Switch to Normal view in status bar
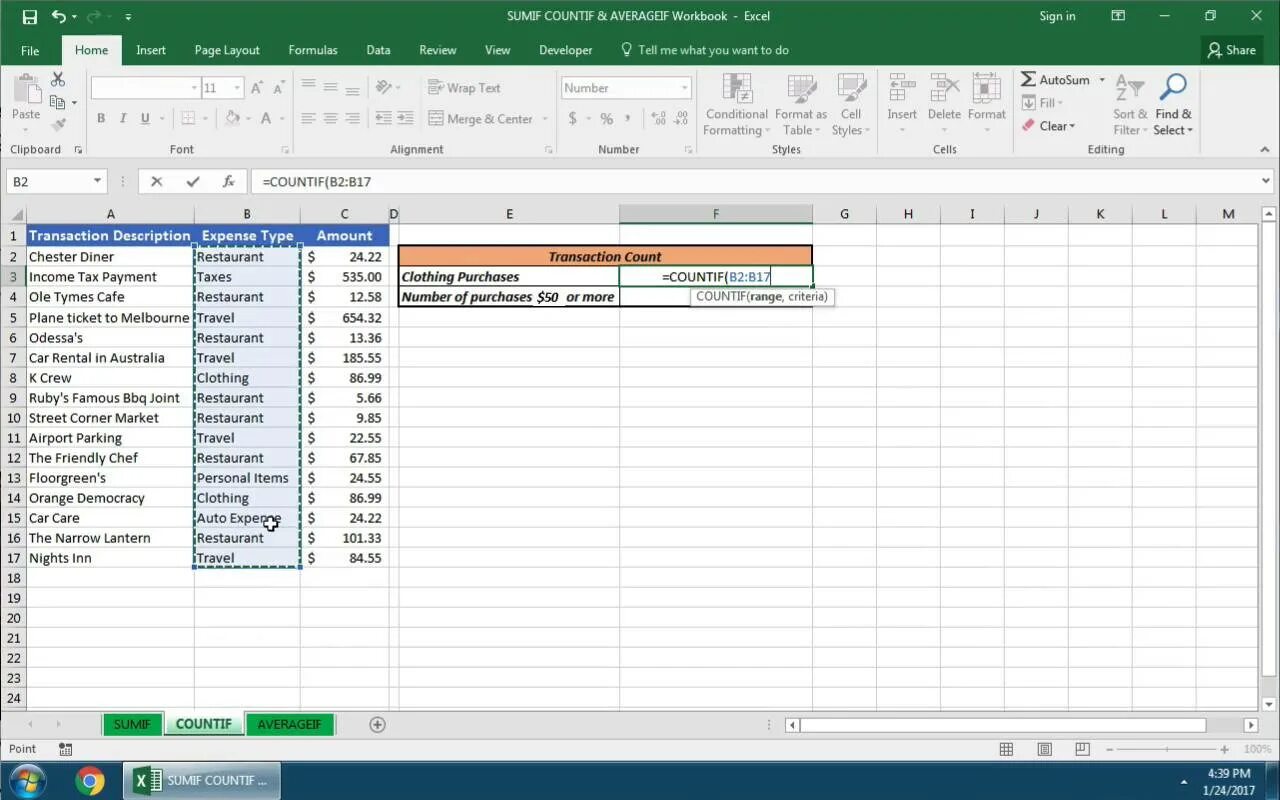Viewport: 1280px width, 800px height. point(1006,749)
